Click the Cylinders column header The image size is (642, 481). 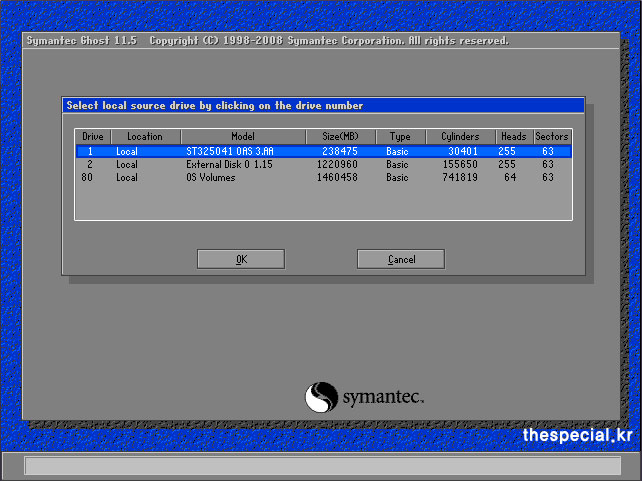click(460, 136)
